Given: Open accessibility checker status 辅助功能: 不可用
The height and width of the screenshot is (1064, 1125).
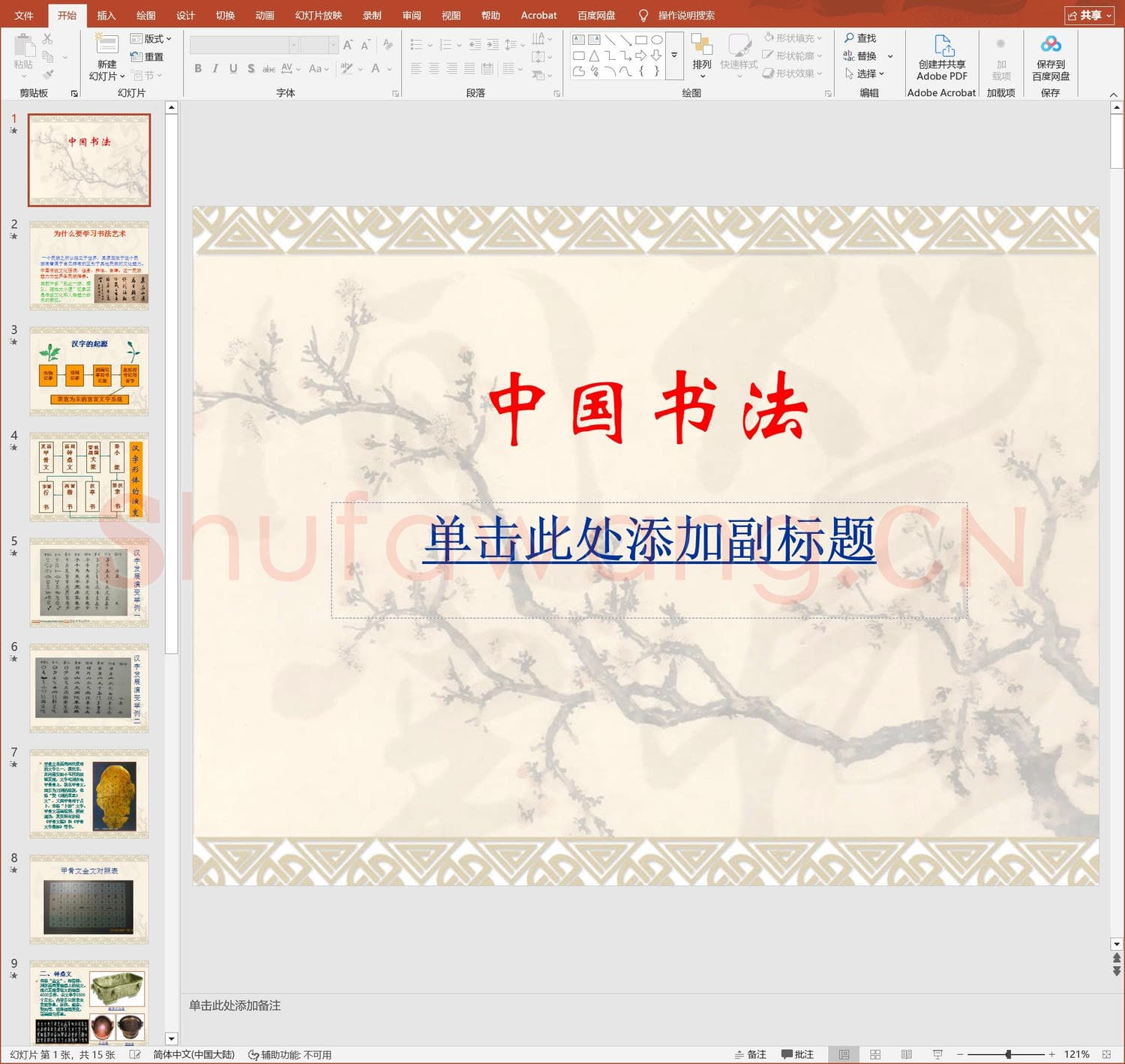Looking at the screenshot, I should point(289,1055).
